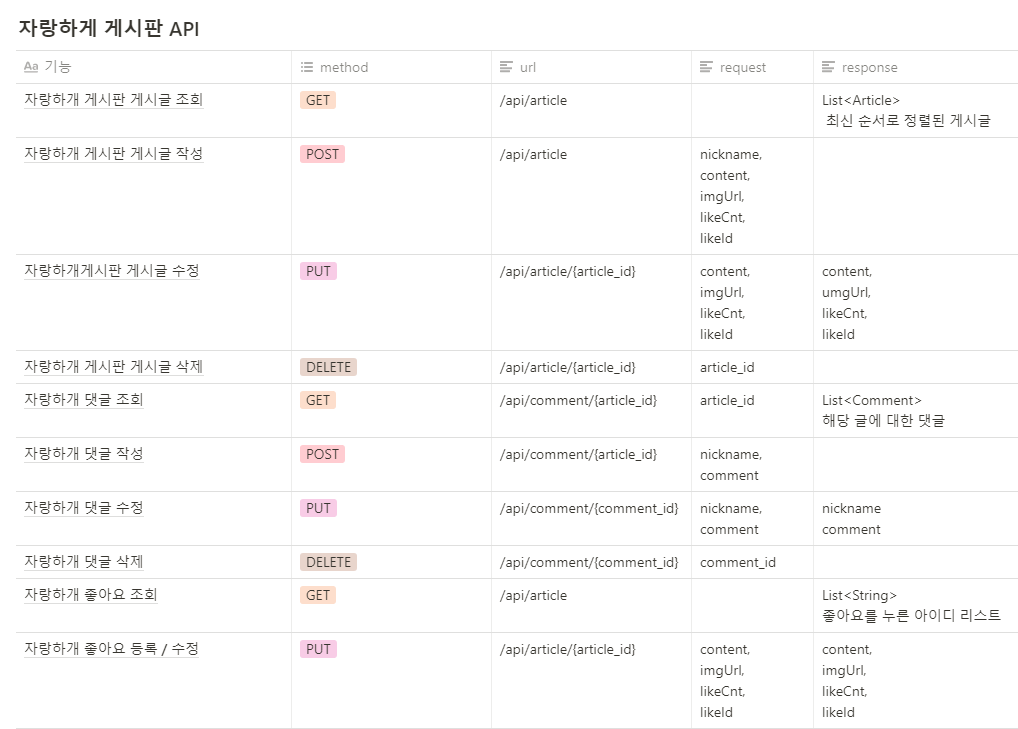
Task: Select the POST tag for 게시글 작성 row
Action: coord(321,154)
